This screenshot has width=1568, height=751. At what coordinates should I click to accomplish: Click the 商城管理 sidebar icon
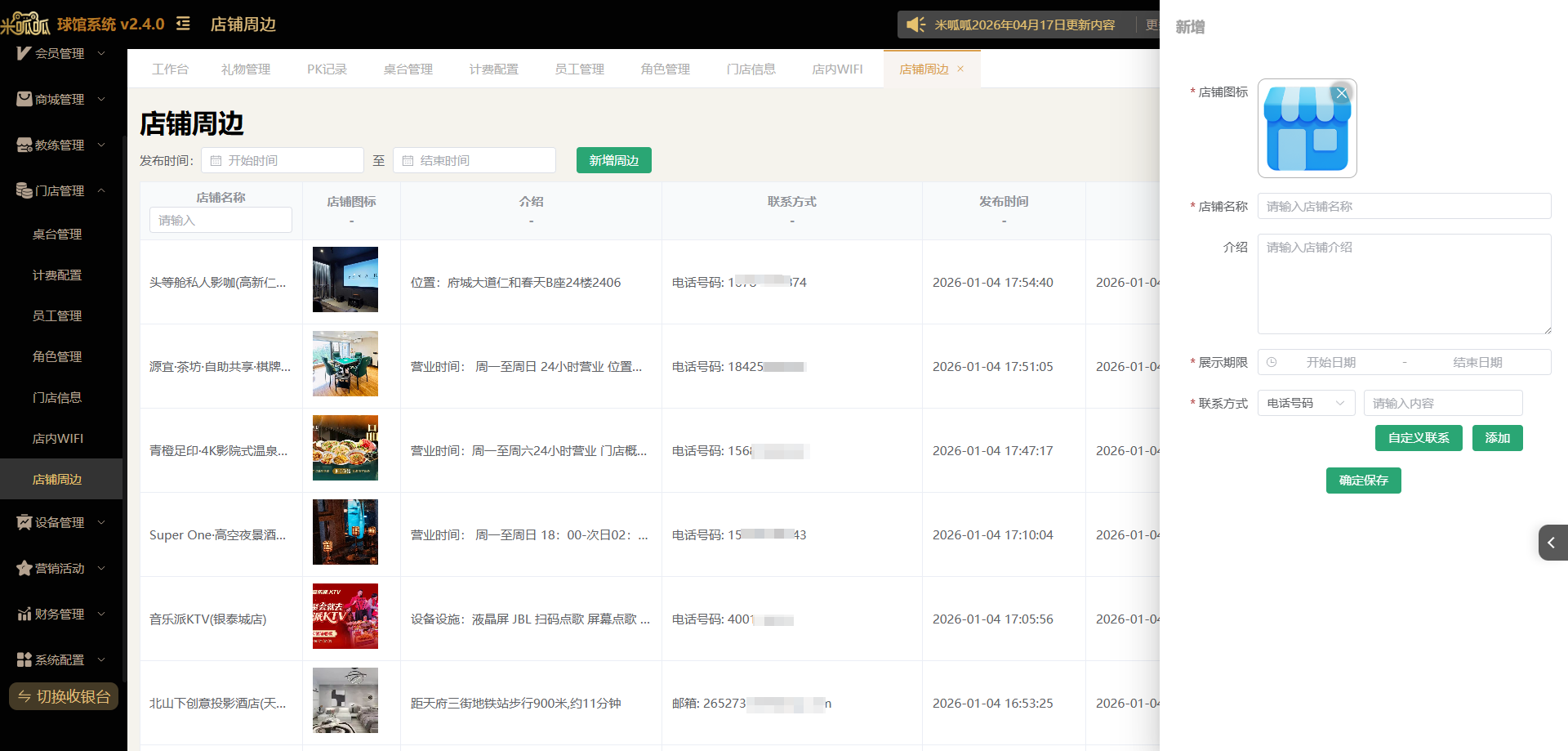[x=24, y=99]
